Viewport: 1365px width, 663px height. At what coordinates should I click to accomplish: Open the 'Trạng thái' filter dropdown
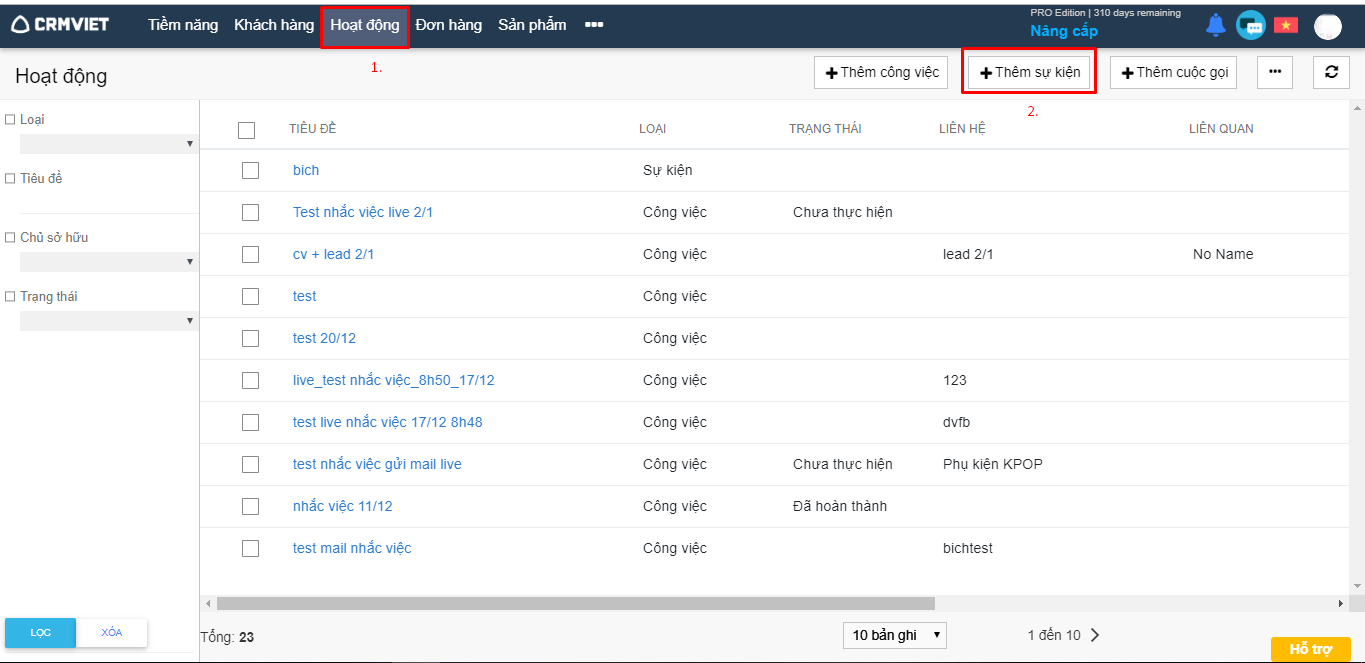coord(108,321)
